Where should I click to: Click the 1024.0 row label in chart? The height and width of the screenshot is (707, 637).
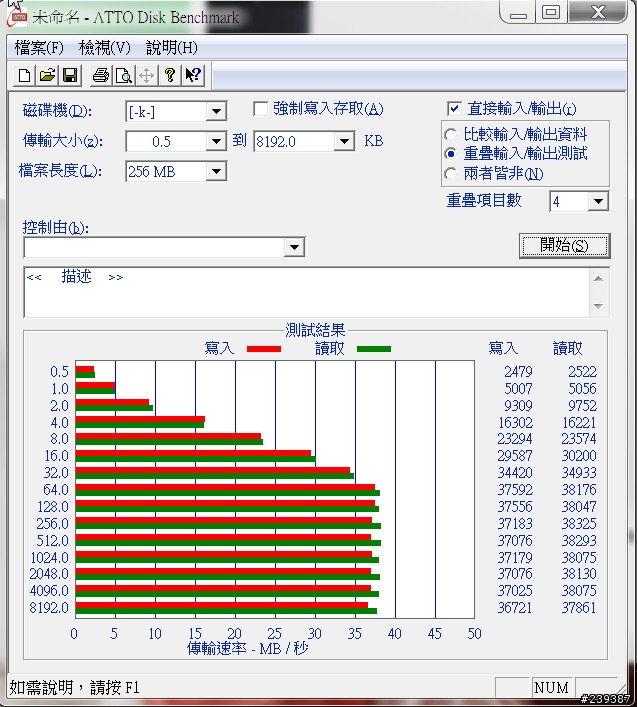point(50,558)
